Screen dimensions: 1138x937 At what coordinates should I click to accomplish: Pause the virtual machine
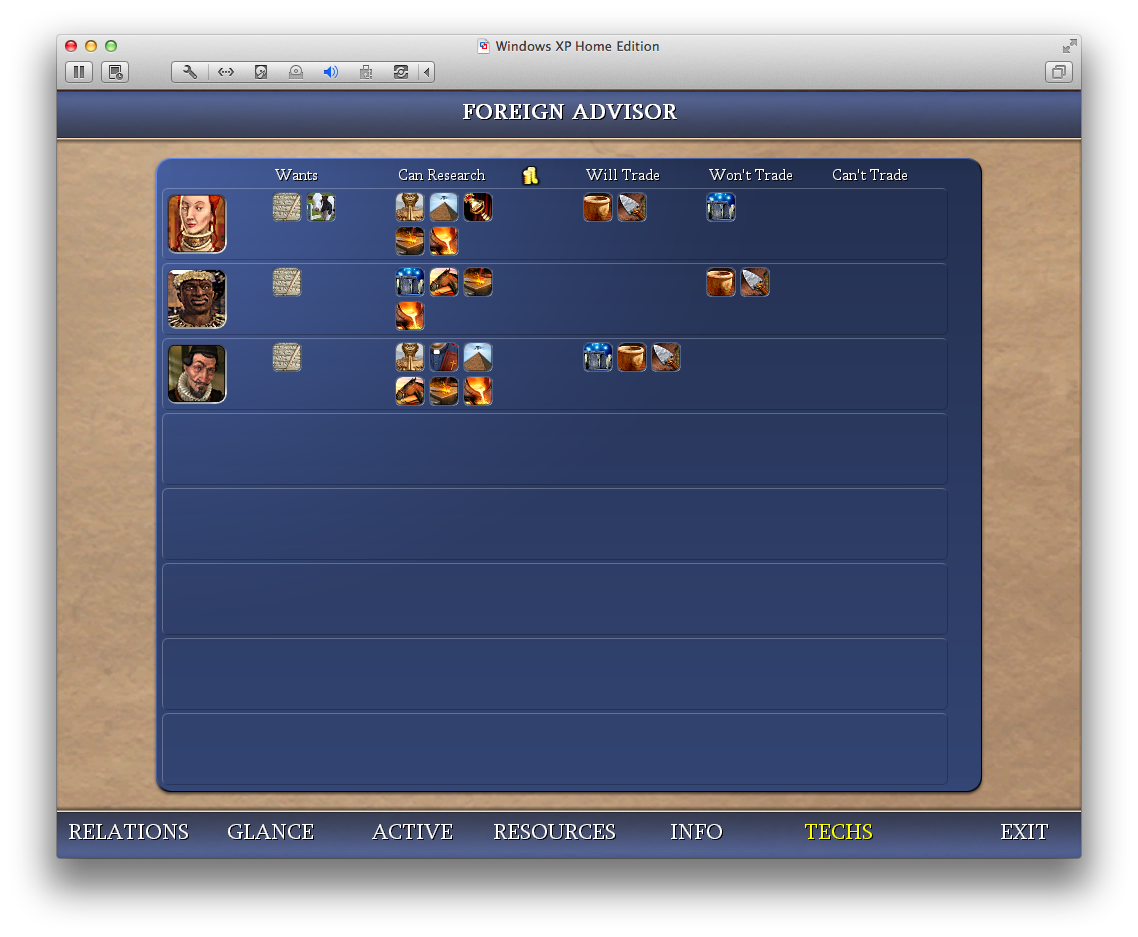pos(79,72)
